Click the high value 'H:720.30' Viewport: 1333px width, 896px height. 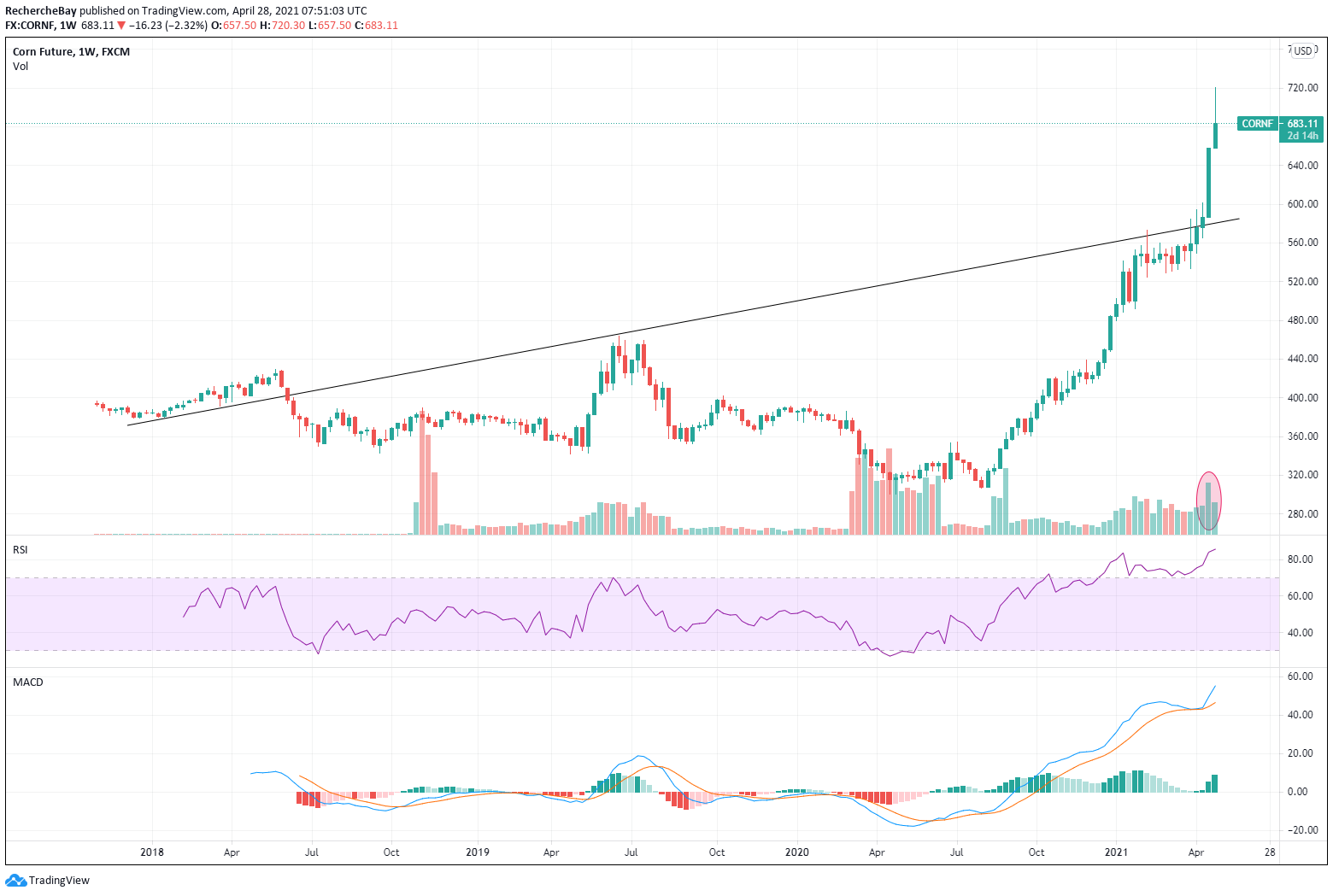coord(282,26)
